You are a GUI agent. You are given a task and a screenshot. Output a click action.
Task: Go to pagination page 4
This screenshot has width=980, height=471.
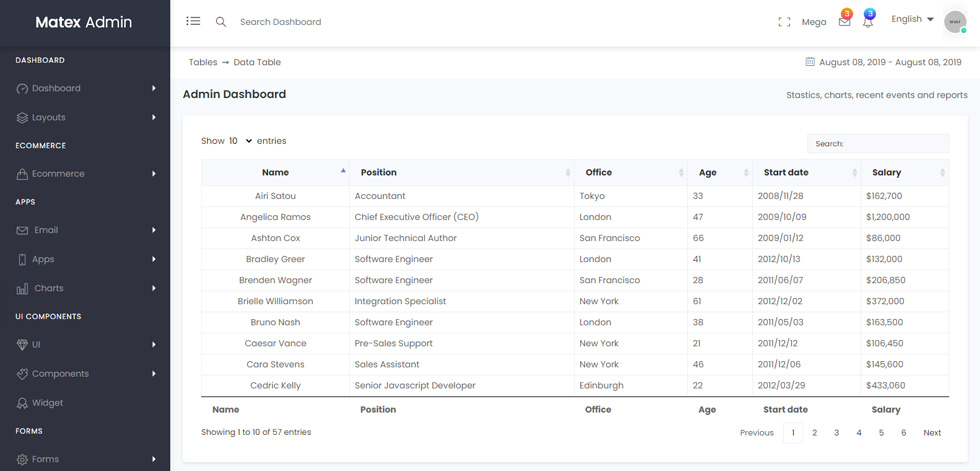click(x=859, y=432)
